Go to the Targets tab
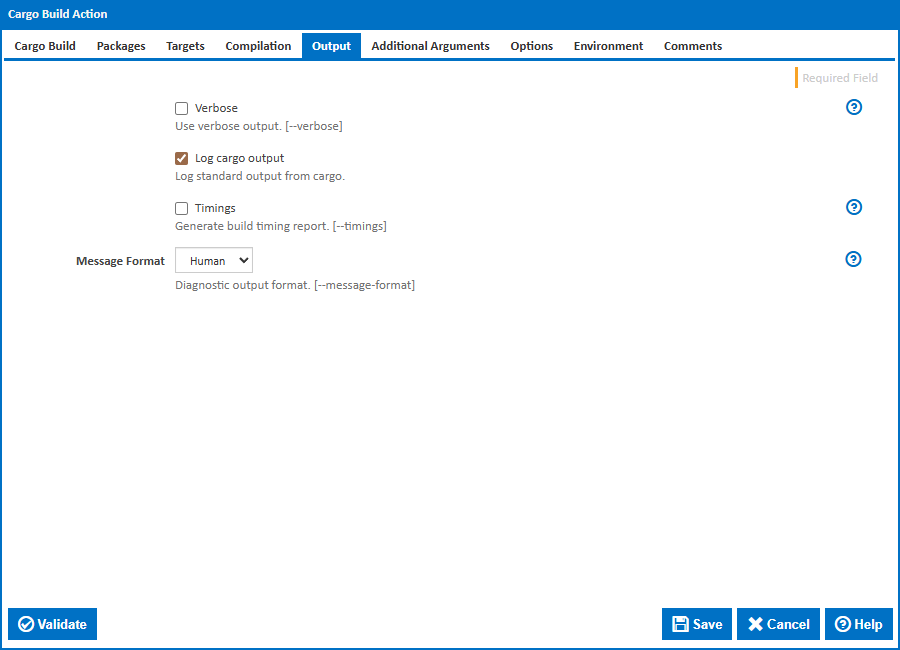900x650 pixels. pyautogui.click(x=185, y=46)
